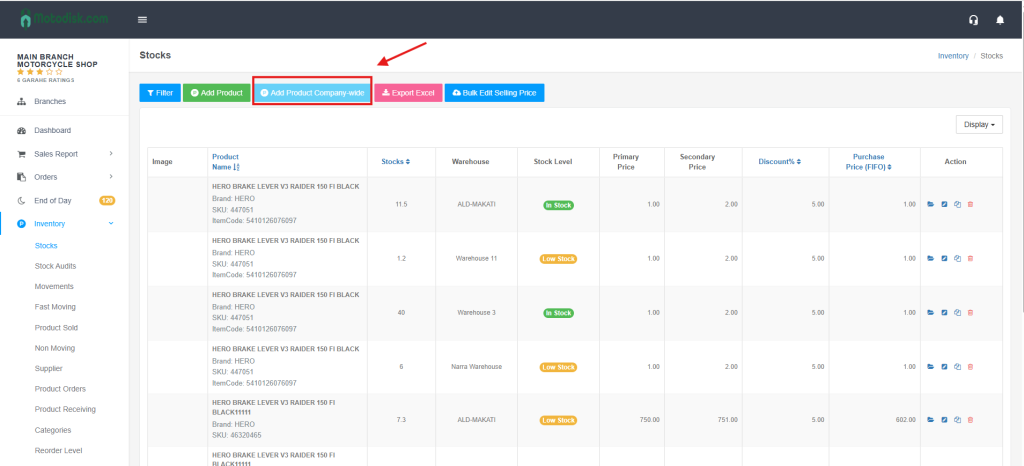Delete the ALD-MAKATI stock at 11.5
Viewport: 1024px width, 466px height.
point(970,204)
